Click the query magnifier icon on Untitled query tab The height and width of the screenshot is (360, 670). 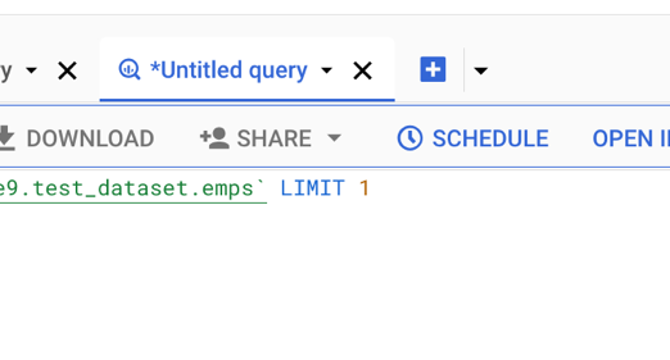click(x=129, y=70)
